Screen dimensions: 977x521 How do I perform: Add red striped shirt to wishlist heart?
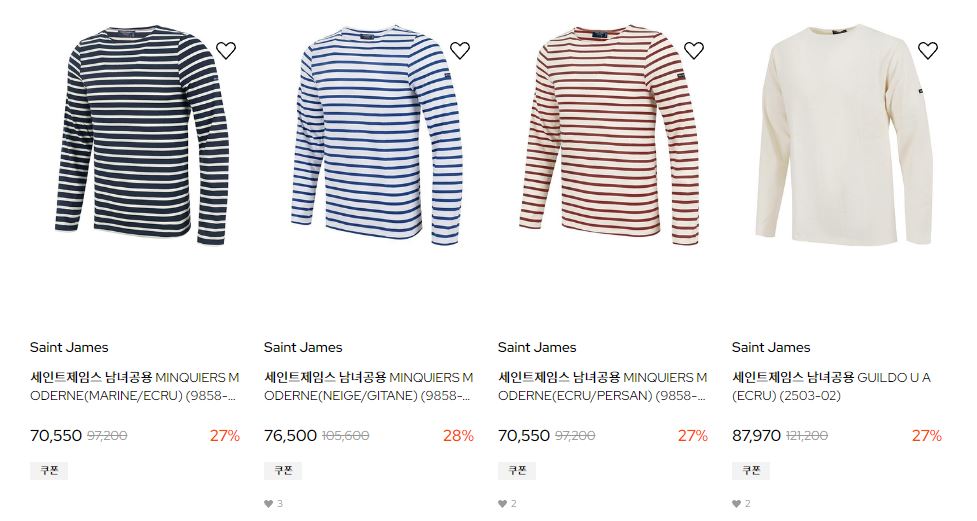tap(693, 50)
